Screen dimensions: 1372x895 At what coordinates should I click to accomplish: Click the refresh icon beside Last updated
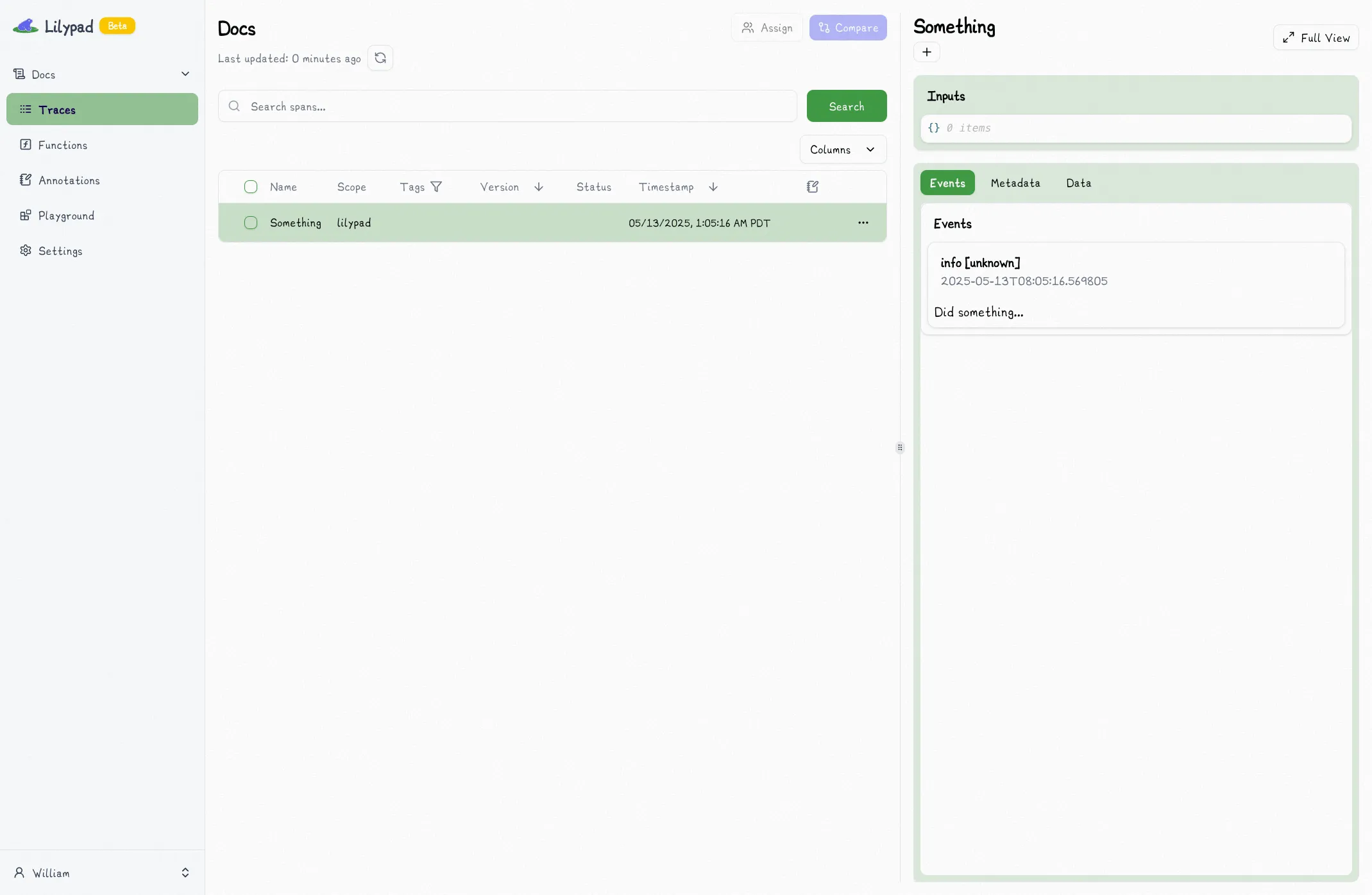[x=380, y=58]
